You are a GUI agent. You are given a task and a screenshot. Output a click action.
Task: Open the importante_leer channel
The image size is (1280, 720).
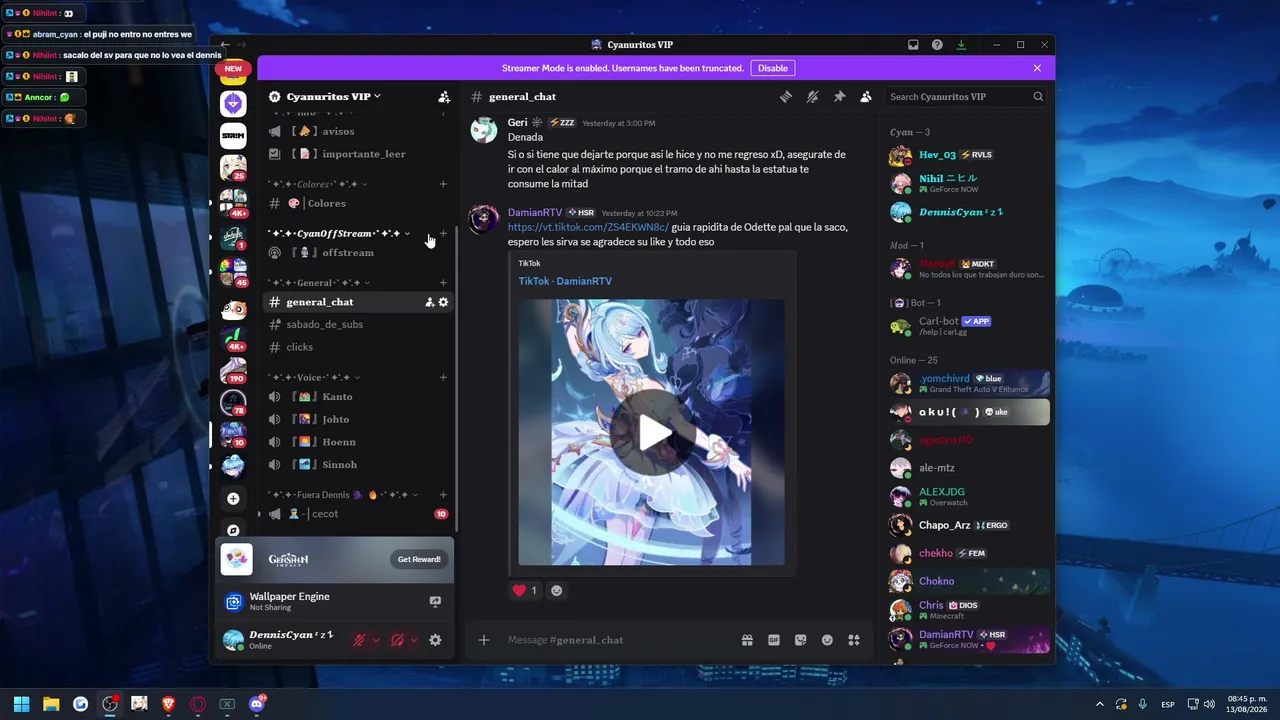pos(359,154)
